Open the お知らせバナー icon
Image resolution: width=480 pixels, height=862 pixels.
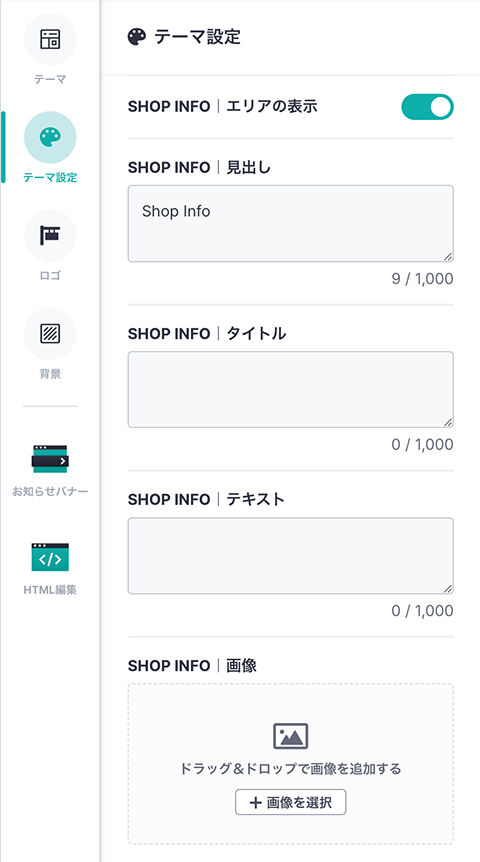[x=50, y=459]
